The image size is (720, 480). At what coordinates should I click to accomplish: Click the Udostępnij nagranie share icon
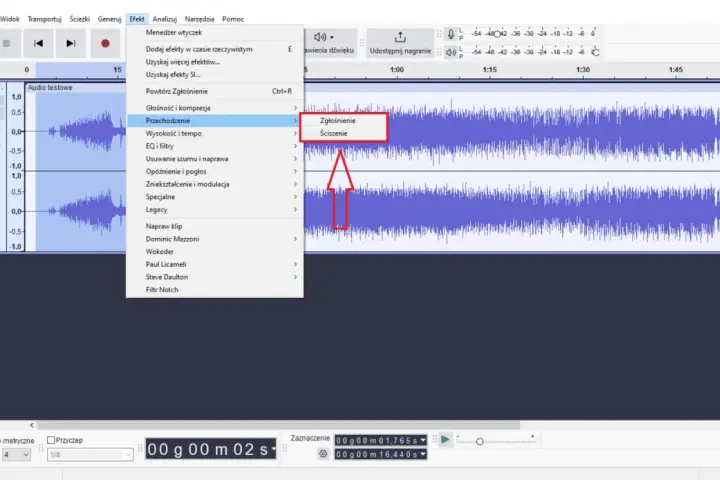coord(400,37)
